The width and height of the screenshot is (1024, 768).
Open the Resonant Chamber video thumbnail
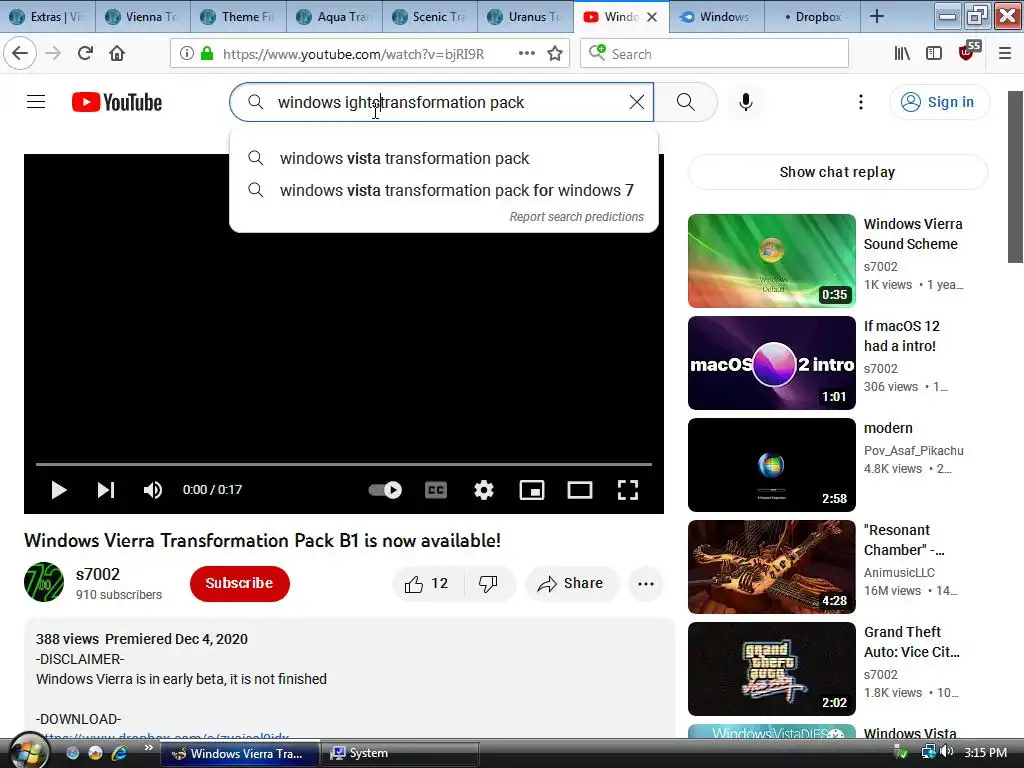click(x=772, y=566)
